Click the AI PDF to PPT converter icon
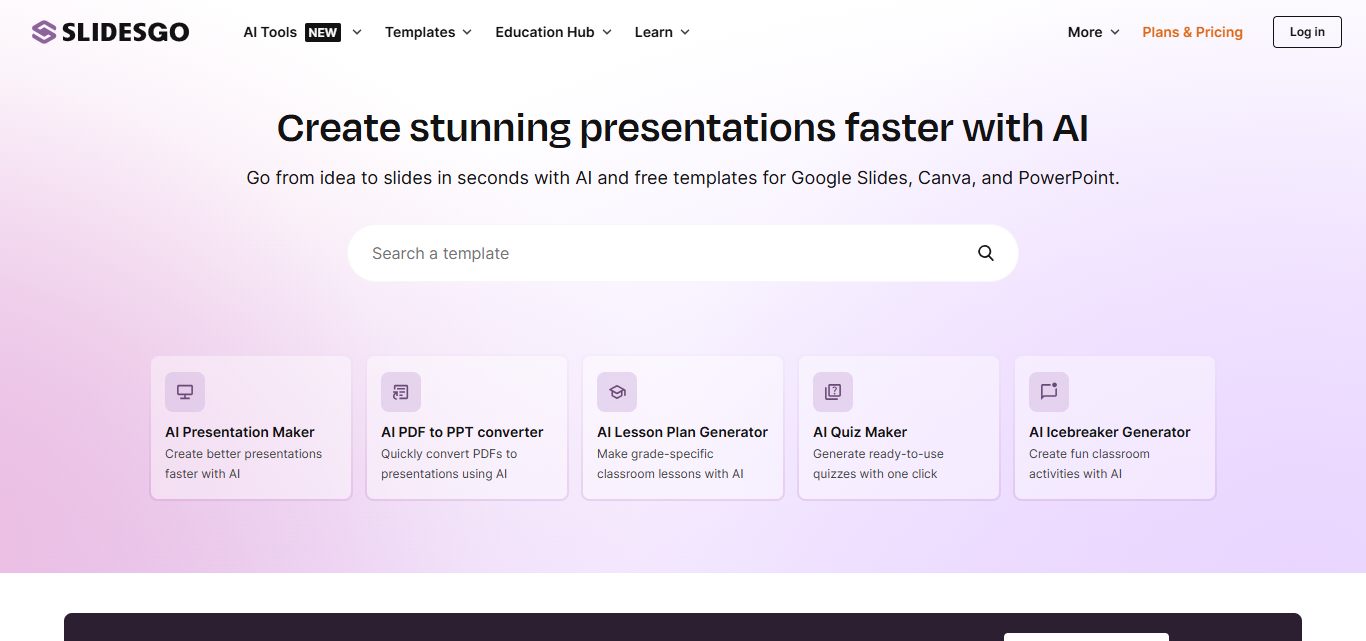The height and width of the screenshot is (641, 1366). (401, 392)
